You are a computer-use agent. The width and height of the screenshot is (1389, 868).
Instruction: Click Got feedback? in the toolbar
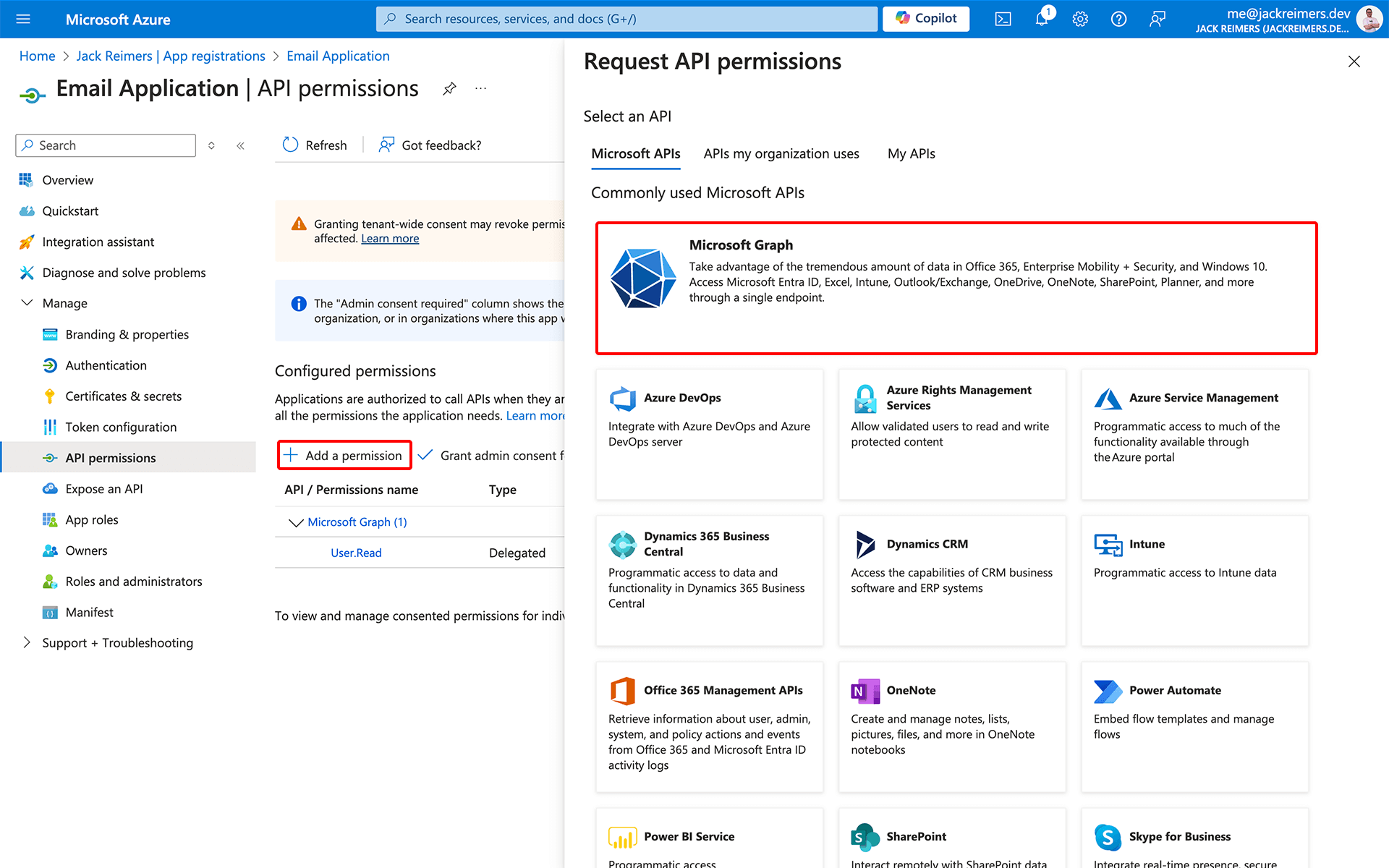click(430, 145)
